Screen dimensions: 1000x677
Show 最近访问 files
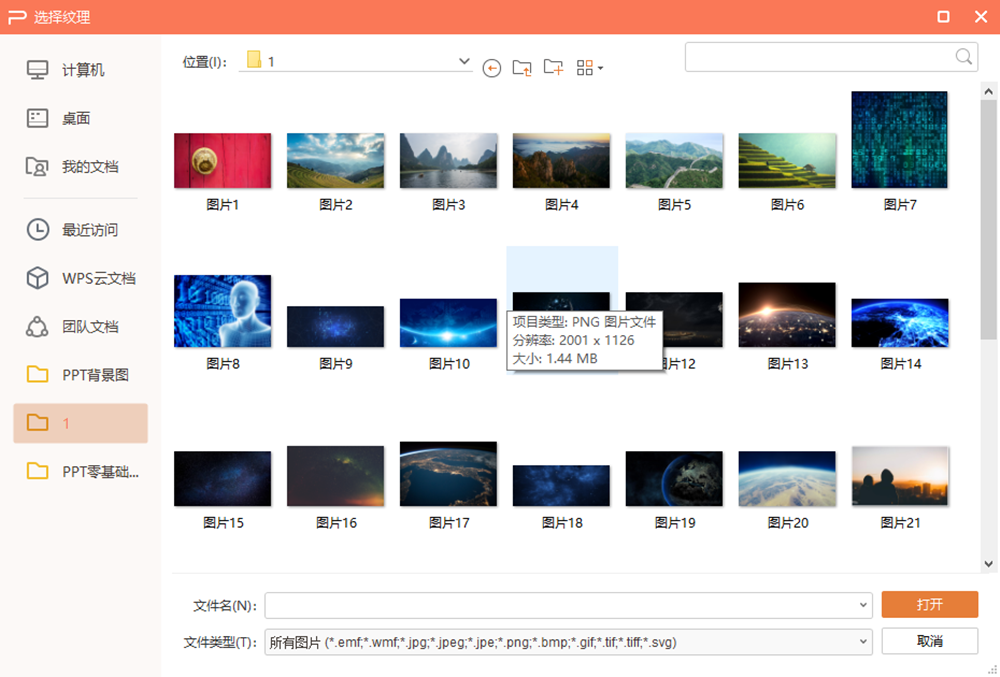tap(80, 229)
